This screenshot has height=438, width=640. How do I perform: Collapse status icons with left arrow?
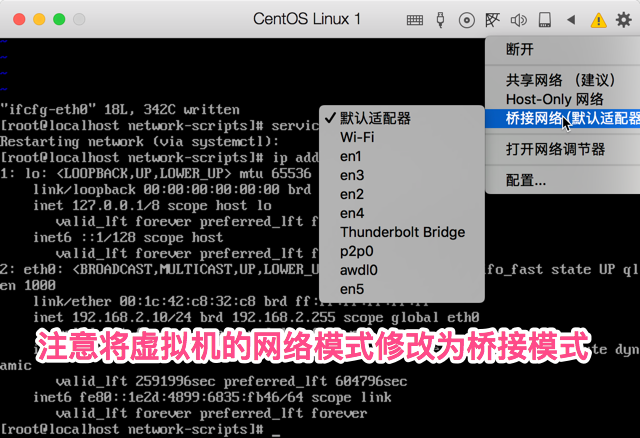click(571, 20)
